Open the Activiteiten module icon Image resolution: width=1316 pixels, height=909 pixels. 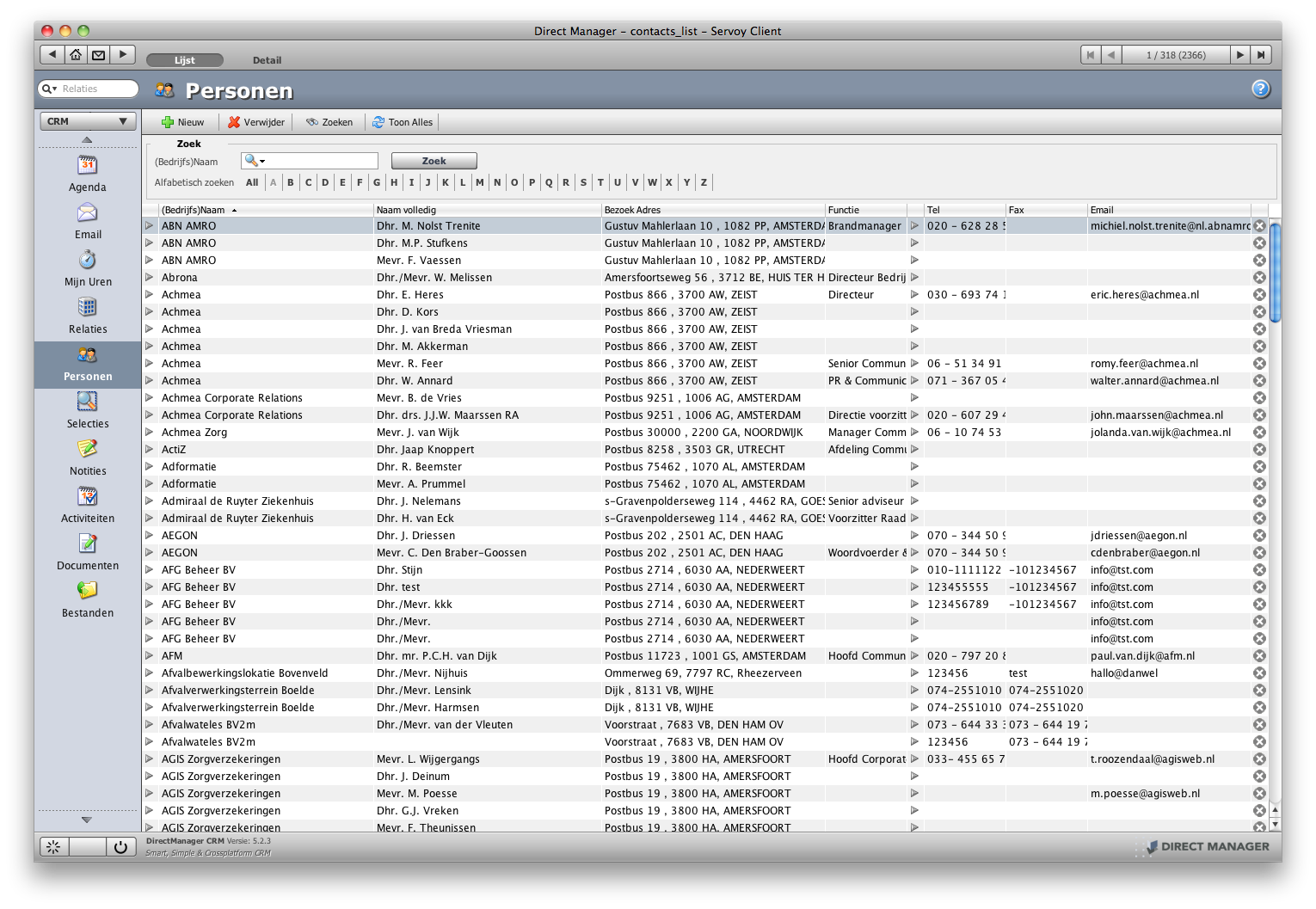pyautogui.click(x=88, y=496)
